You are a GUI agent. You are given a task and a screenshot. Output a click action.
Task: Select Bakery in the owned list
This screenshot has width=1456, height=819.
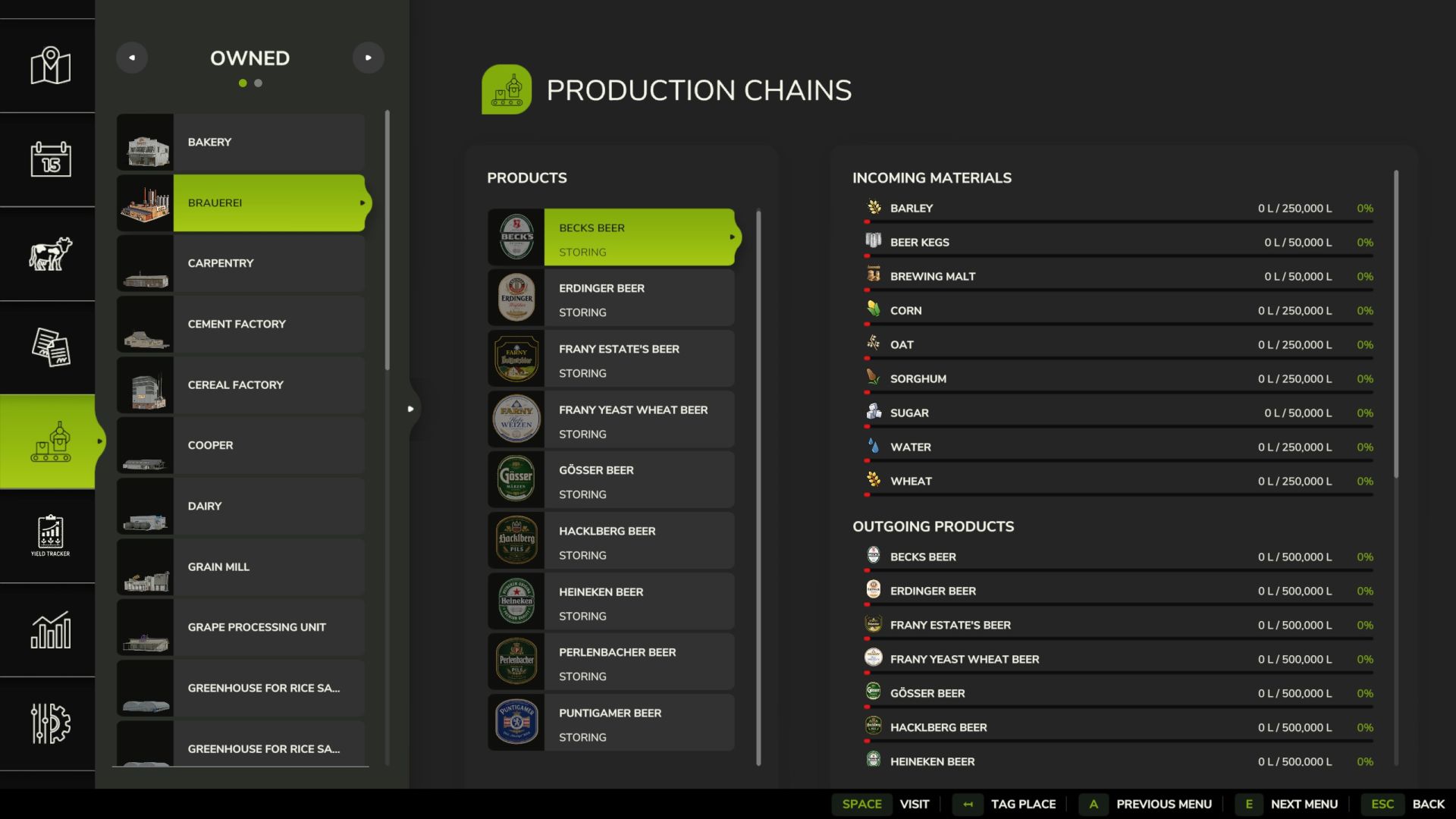point(241,143)
